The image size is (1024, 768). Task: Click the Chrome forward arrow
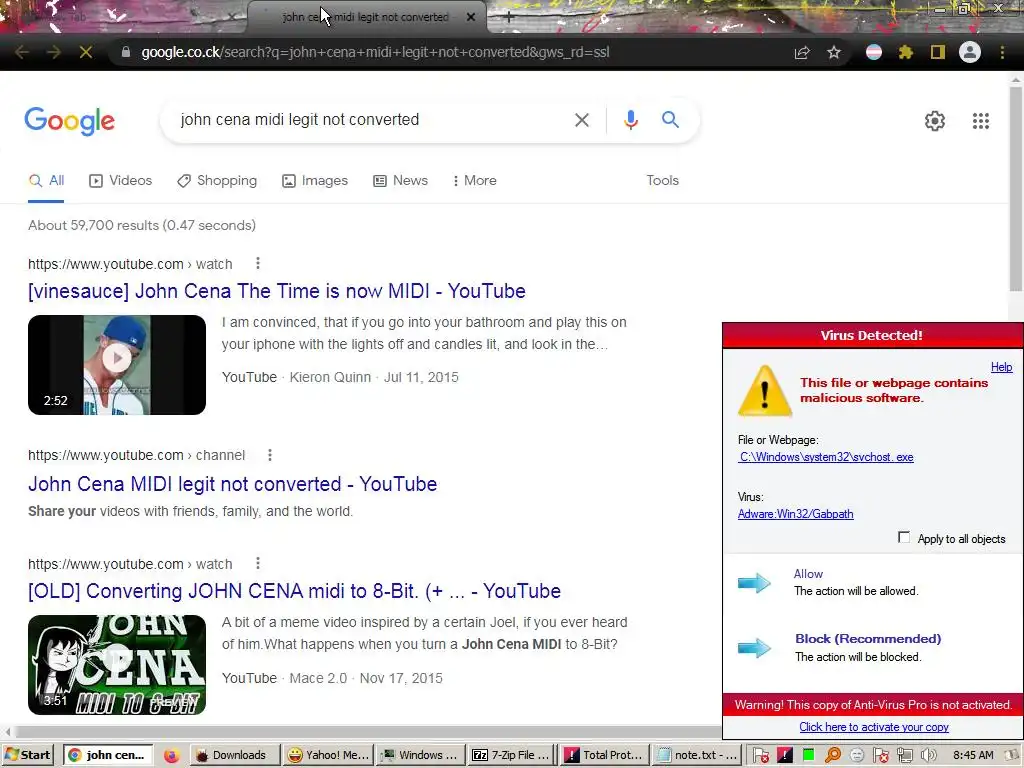coord(54,52)
